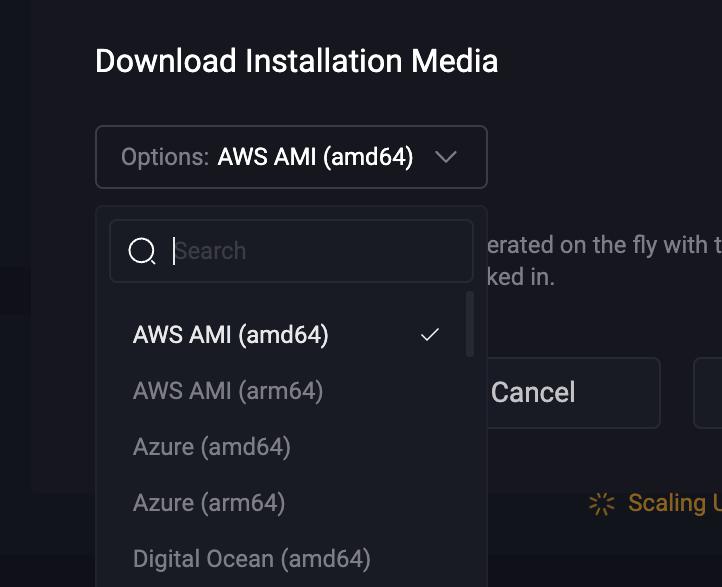
Task: Pick the Azure (amd64) option
Action: (286, 447)
